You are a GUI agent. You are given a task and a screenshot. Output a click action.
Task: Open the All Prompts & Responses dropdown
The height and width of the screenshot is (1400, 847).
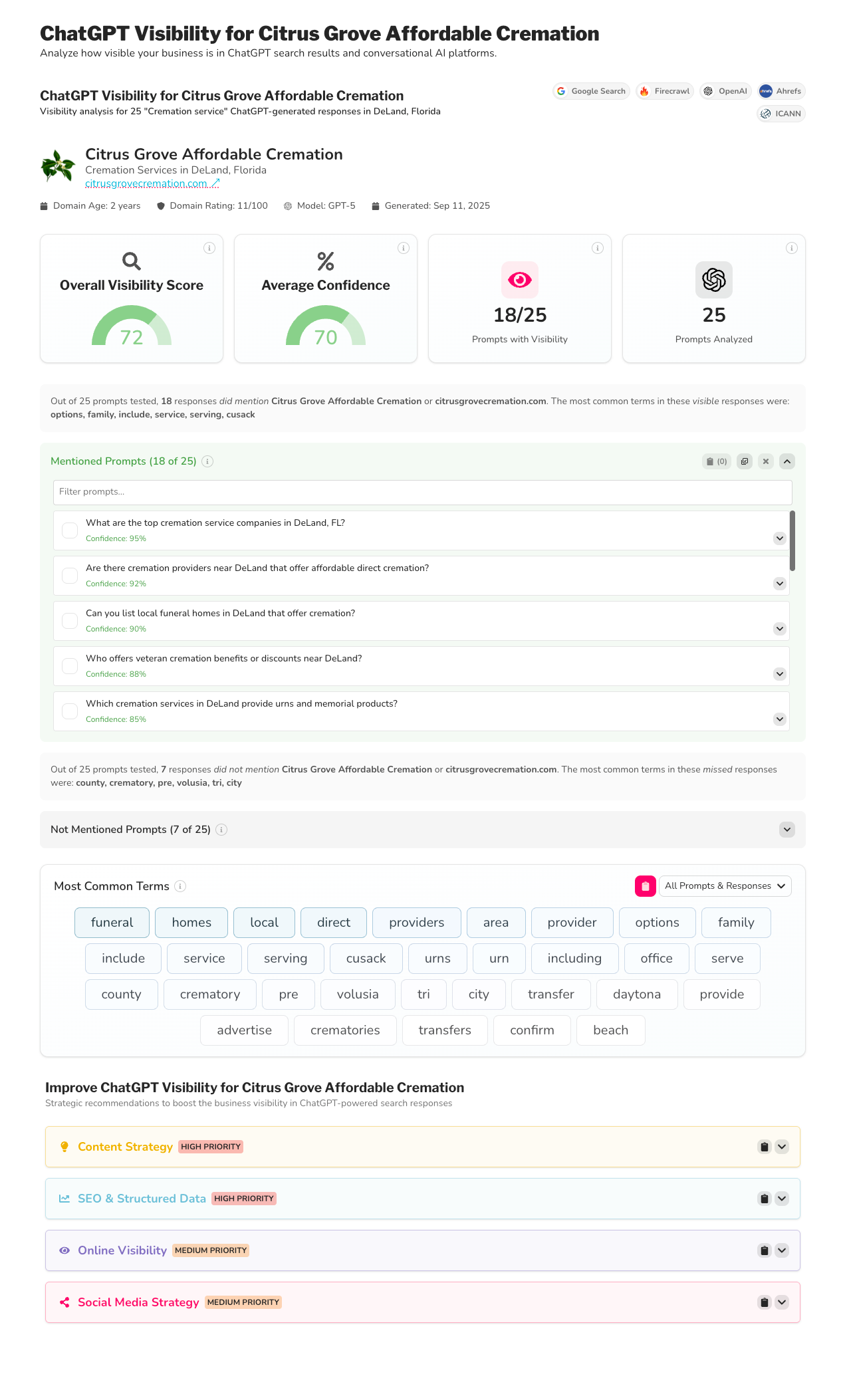pos(725,886)
